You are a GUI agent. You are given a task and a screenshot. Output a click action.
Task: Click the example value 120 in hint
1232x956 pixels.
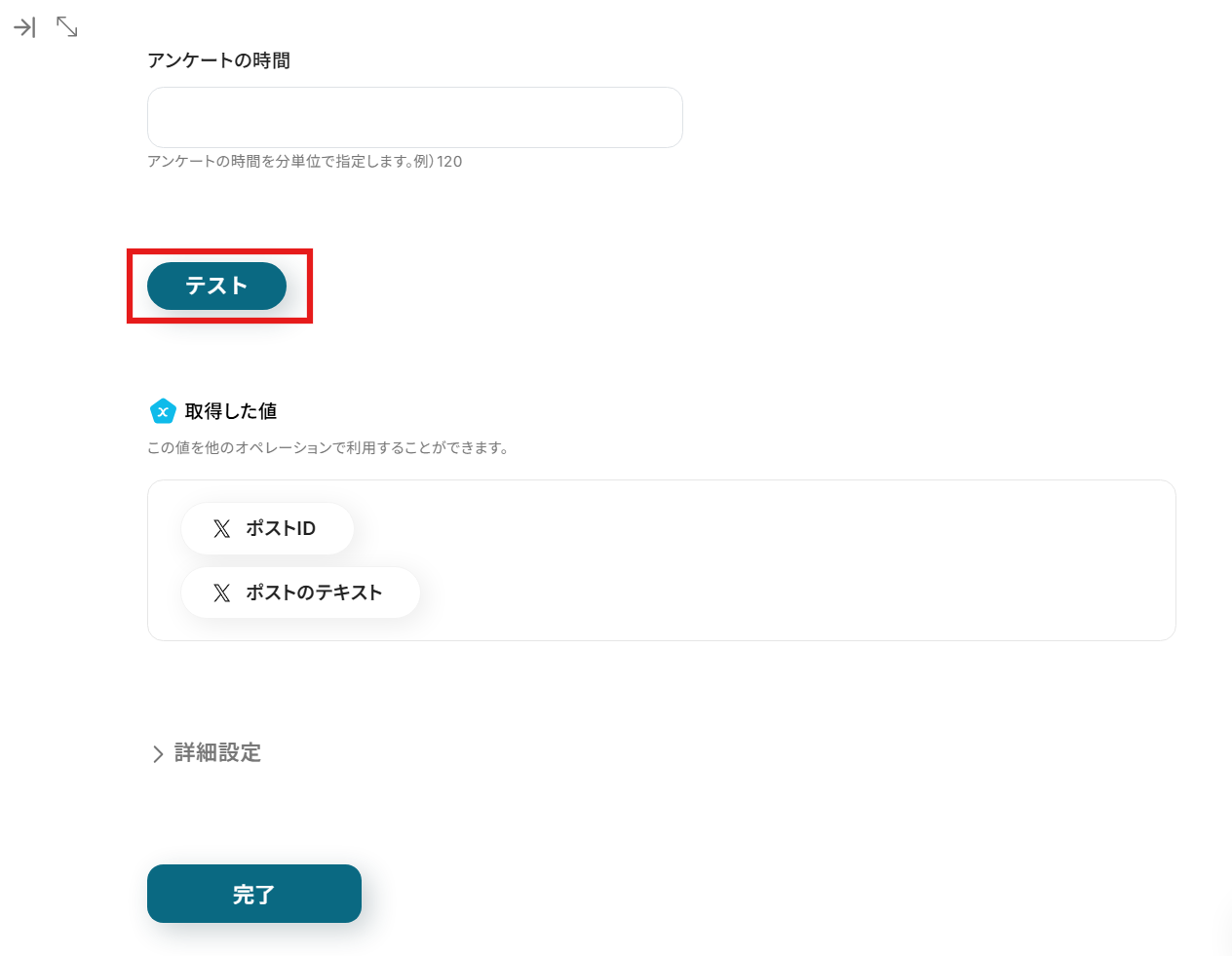pos(449,162)
